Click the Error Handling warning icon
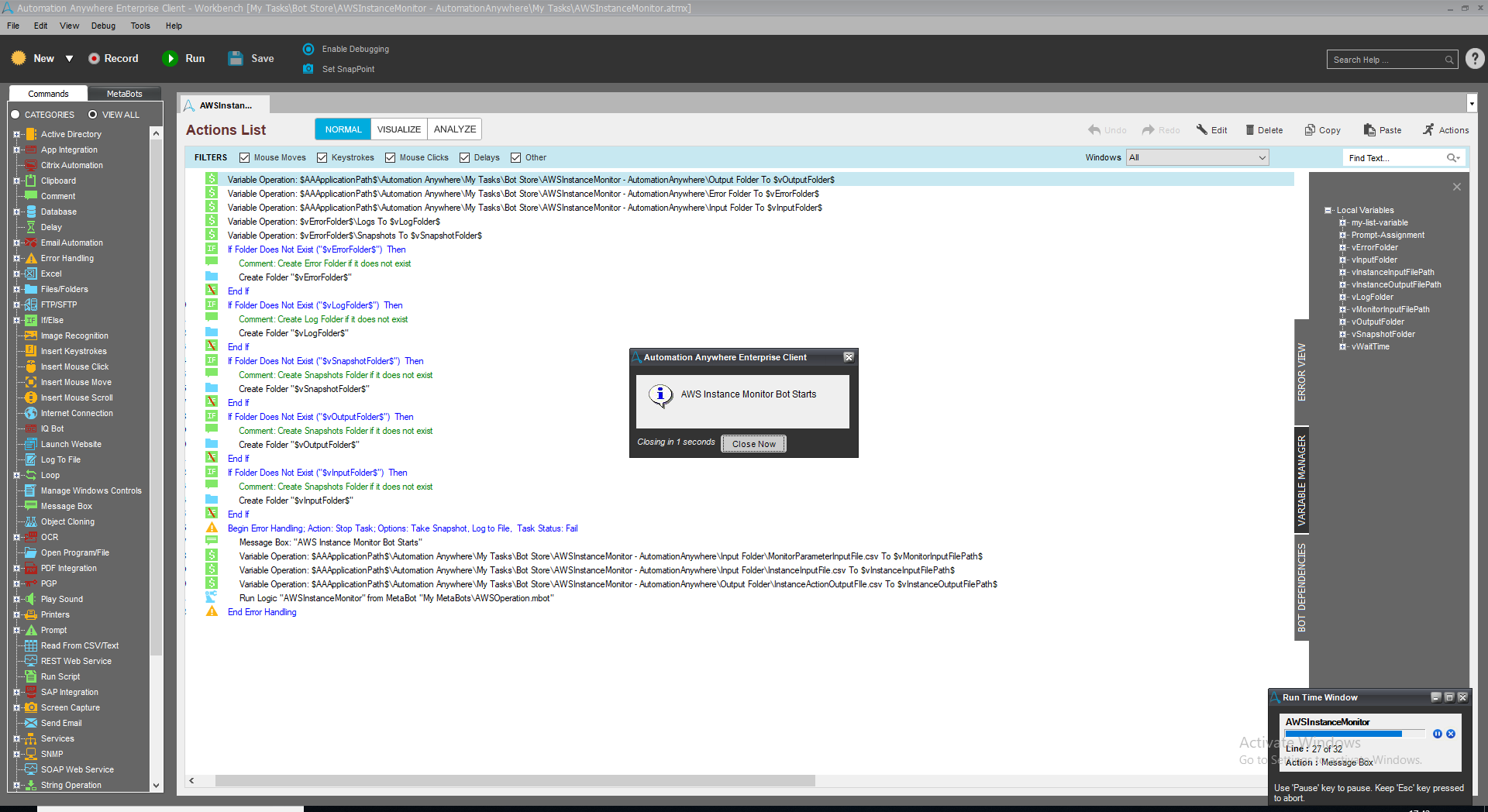 point(31,258)
